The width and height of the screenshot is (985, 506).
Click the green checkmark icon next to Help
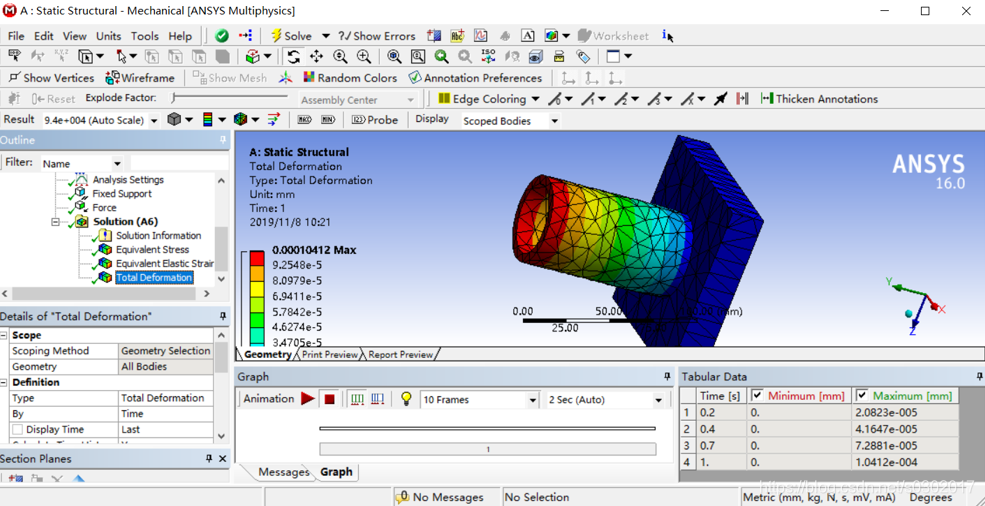click(222, 36)
